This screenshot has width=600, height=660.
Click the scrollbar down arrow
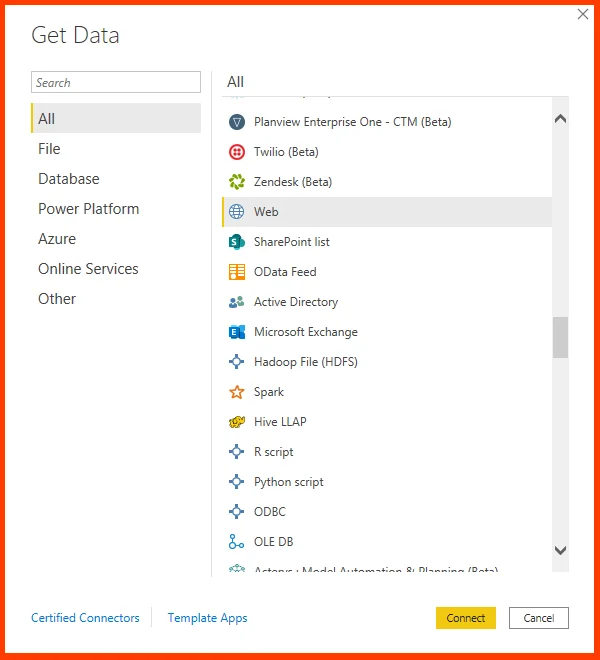point(560,550)
